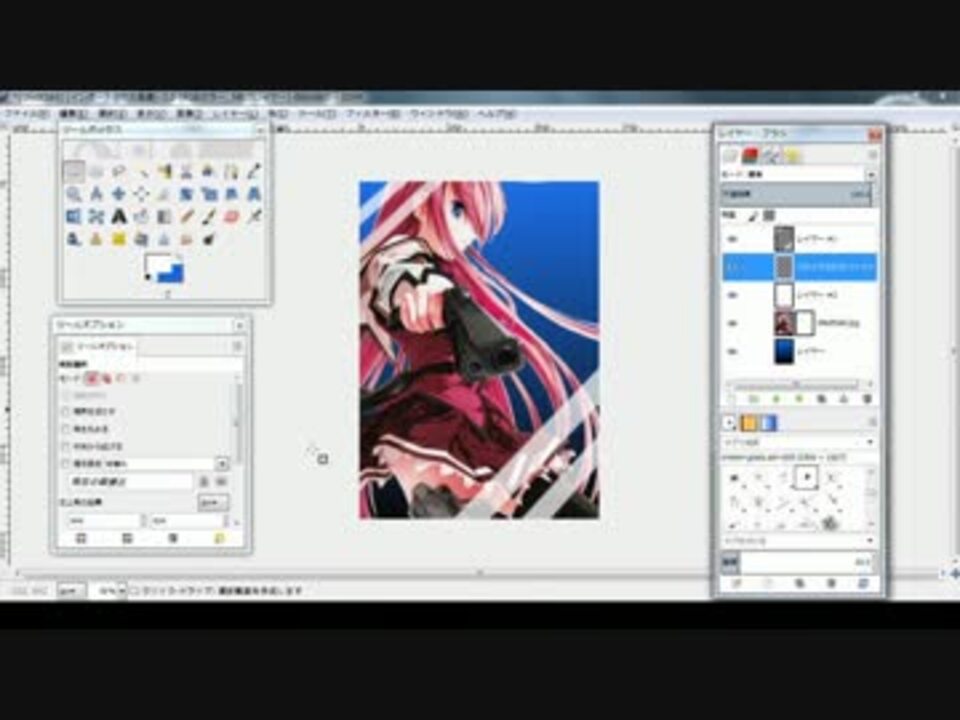Screen dimensions: 960x720
Task: Select the Measure tool
Action: [x=96, y=194]
